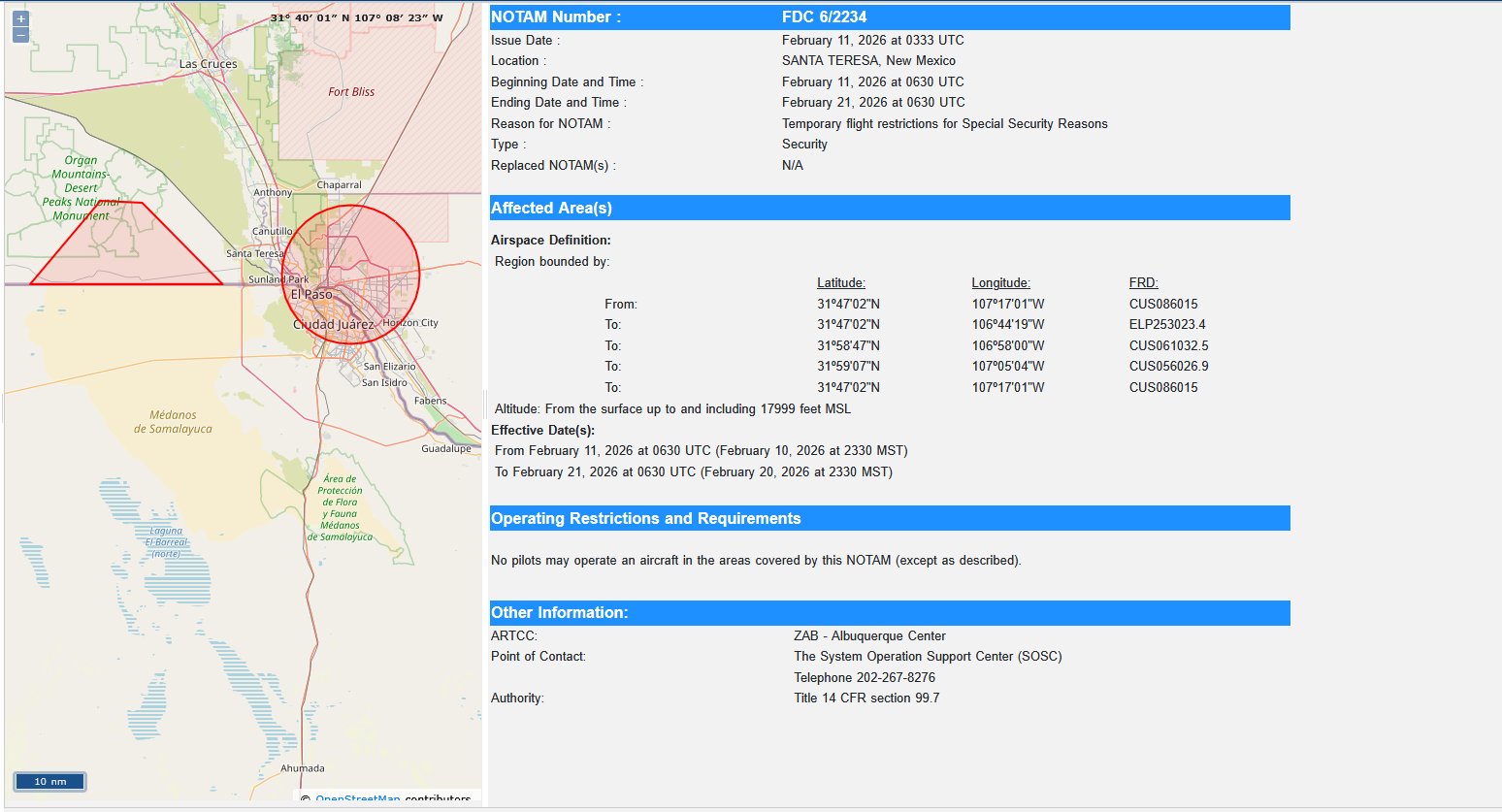Zoom out the map with minus button

[x=20, y=35]
